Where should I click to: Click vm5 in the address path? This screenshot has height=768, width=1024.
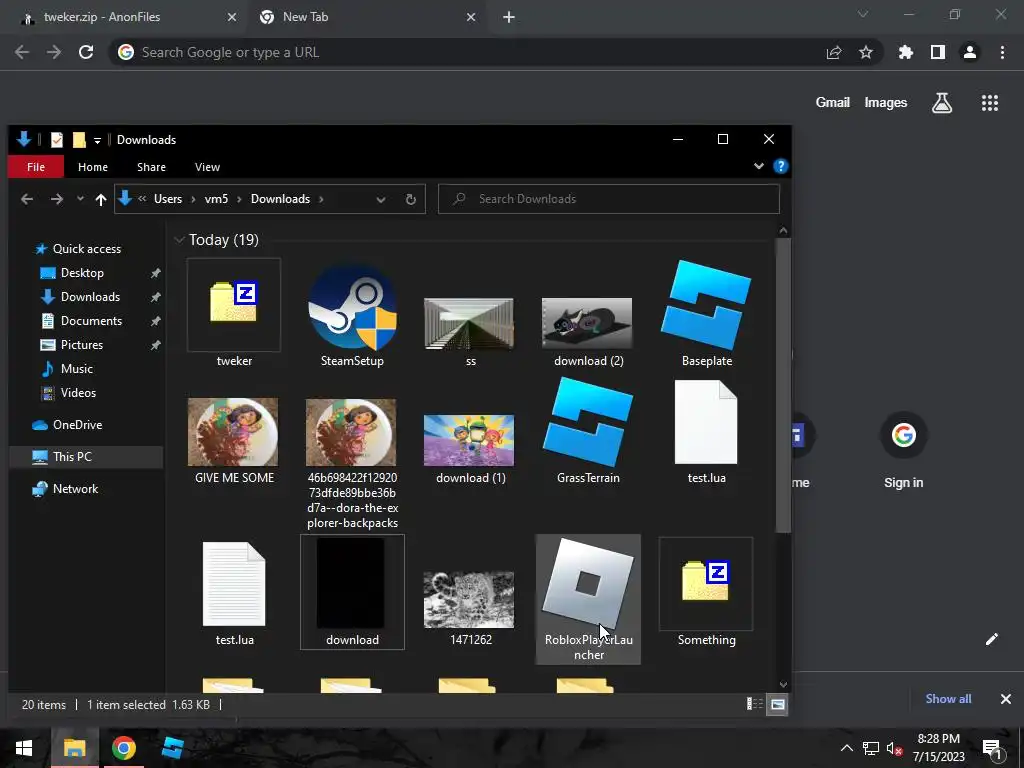(216, 199)
